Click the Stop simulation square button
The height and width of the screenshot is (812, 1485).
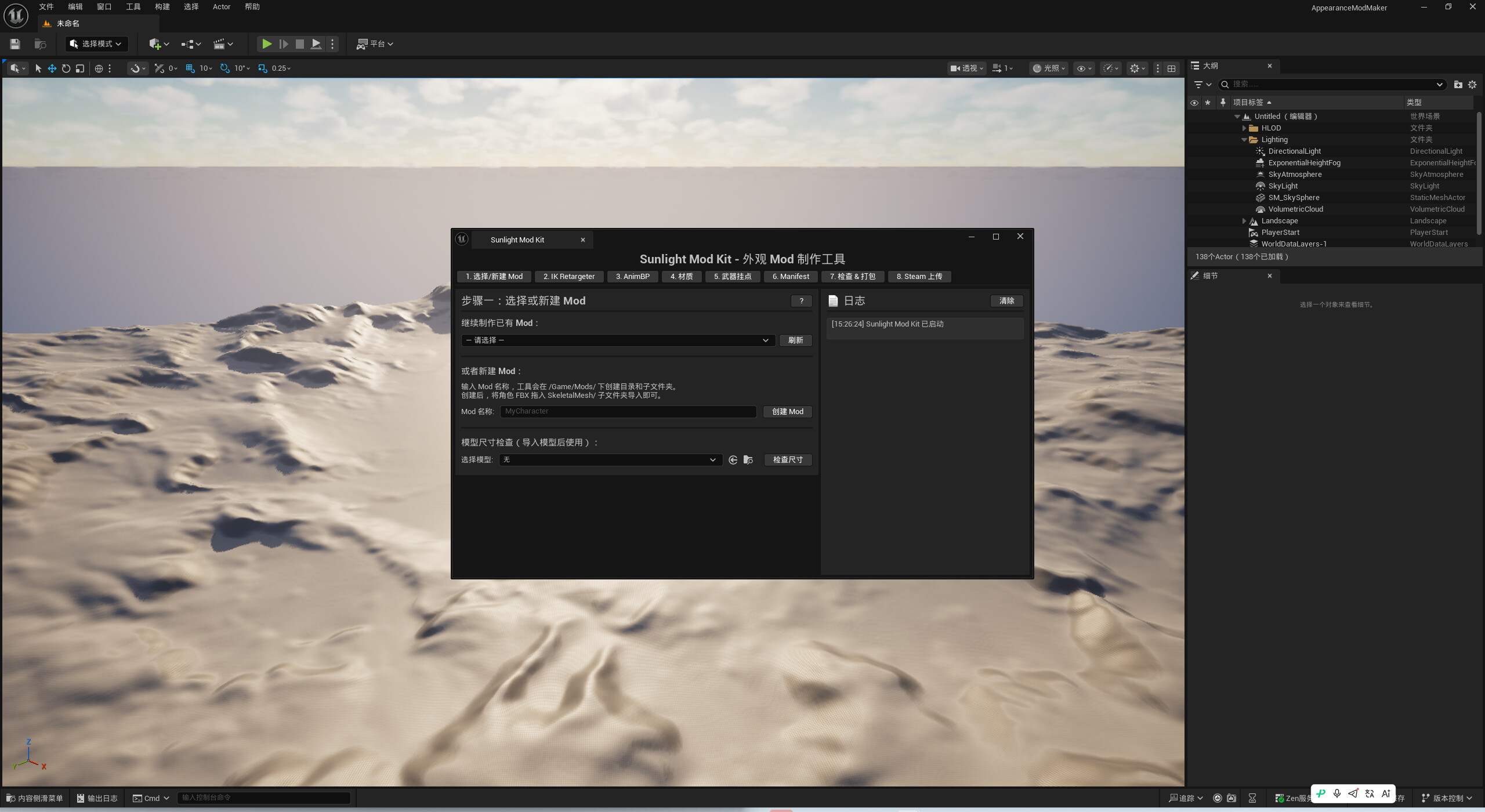299,44
